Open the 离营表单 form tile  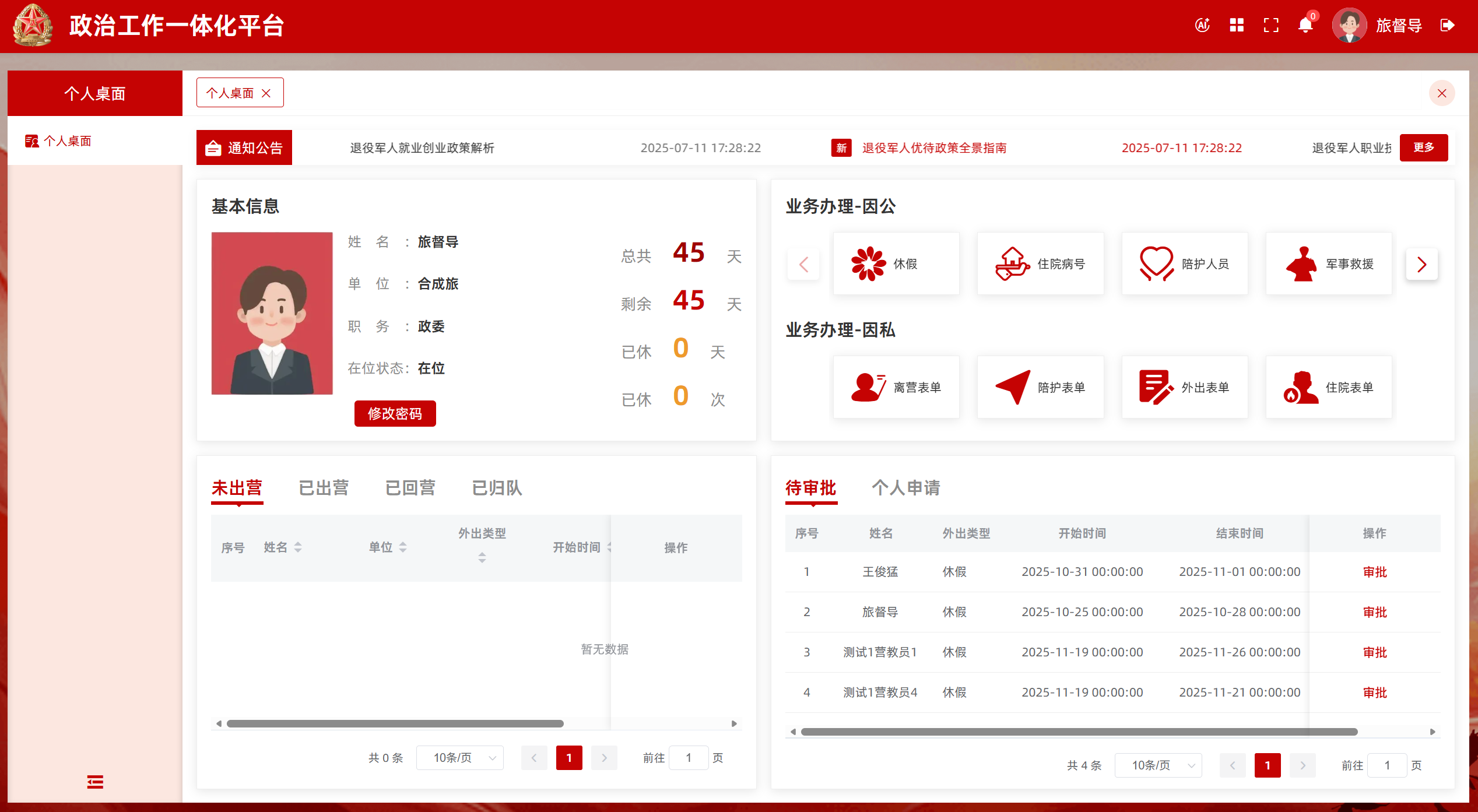896,388
